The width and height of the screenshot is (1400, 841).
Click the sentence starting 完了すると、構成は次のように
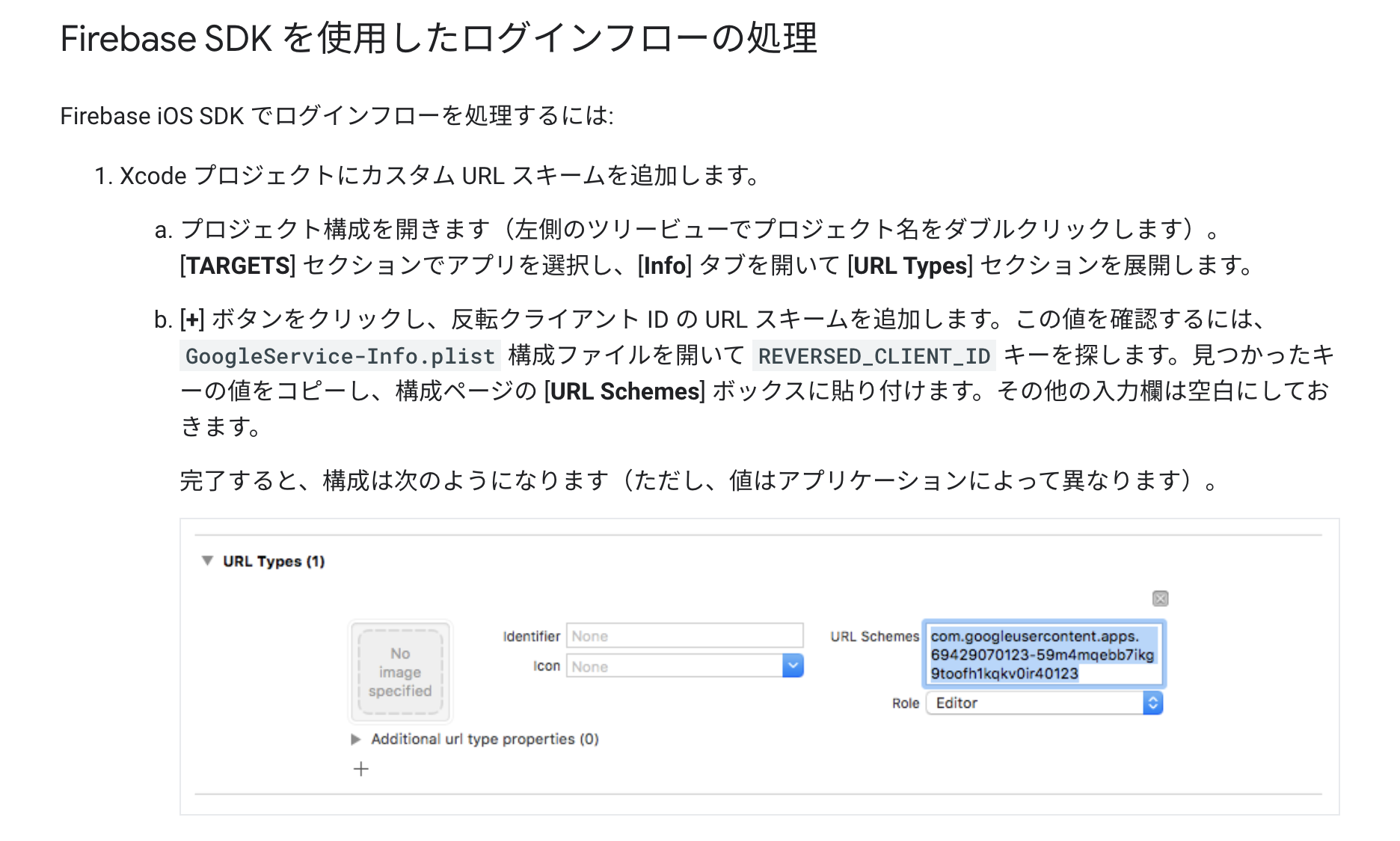[x=699, y=480]
